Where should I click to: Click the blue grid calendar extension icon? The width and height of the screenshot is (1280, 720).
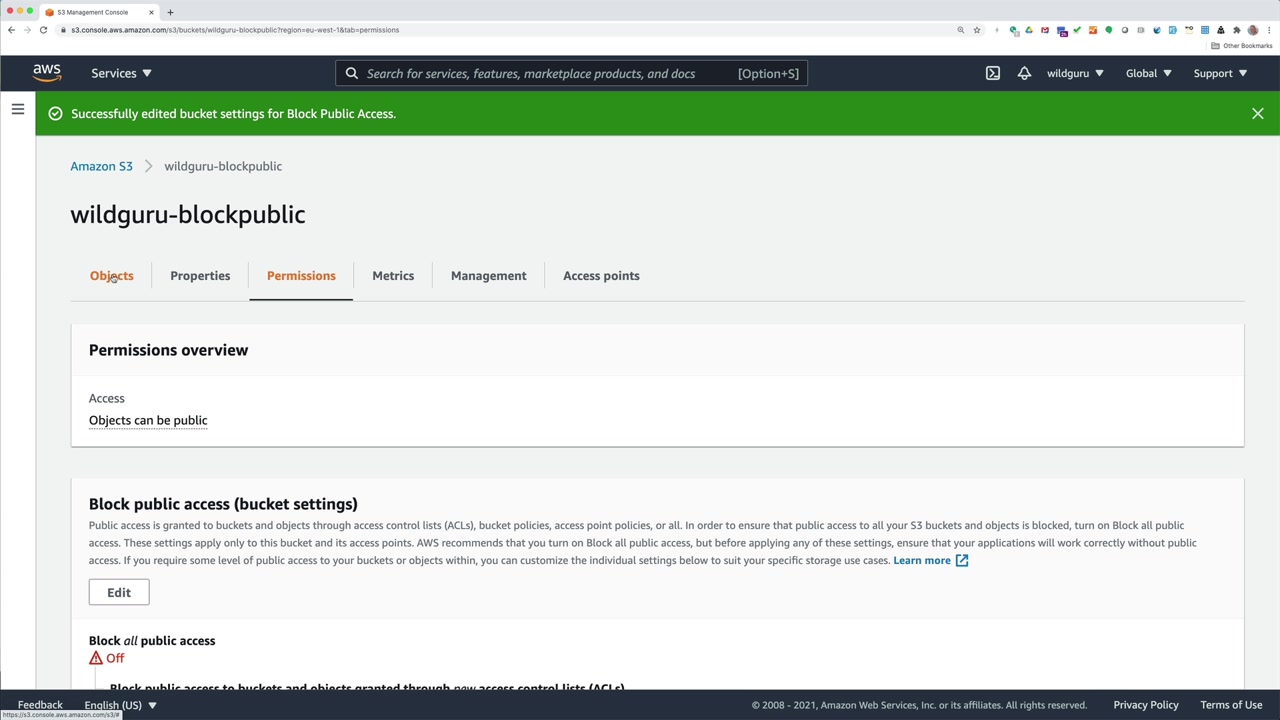click(x=1205, y=30)
